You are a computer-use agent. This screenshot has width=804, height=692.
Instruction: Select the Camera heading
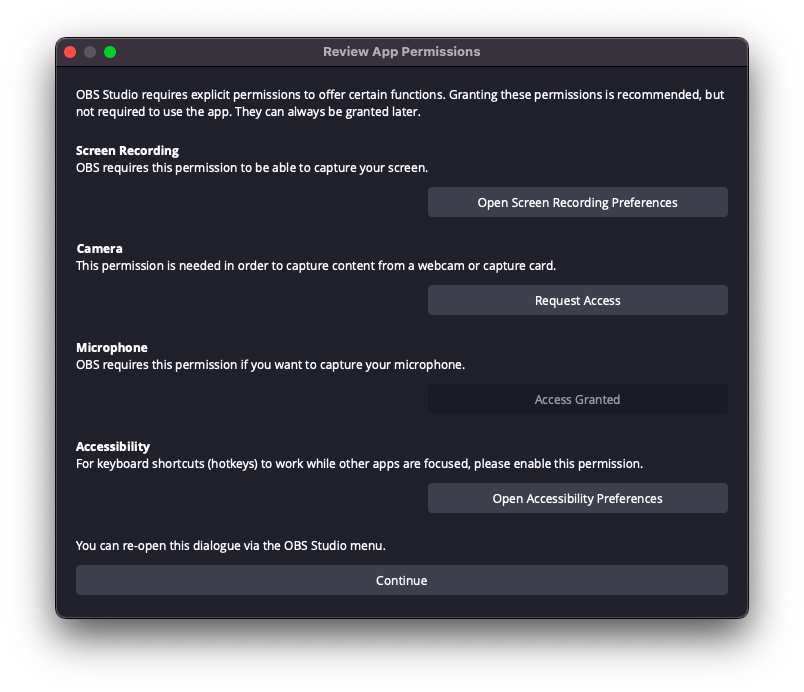click(99, 249)
